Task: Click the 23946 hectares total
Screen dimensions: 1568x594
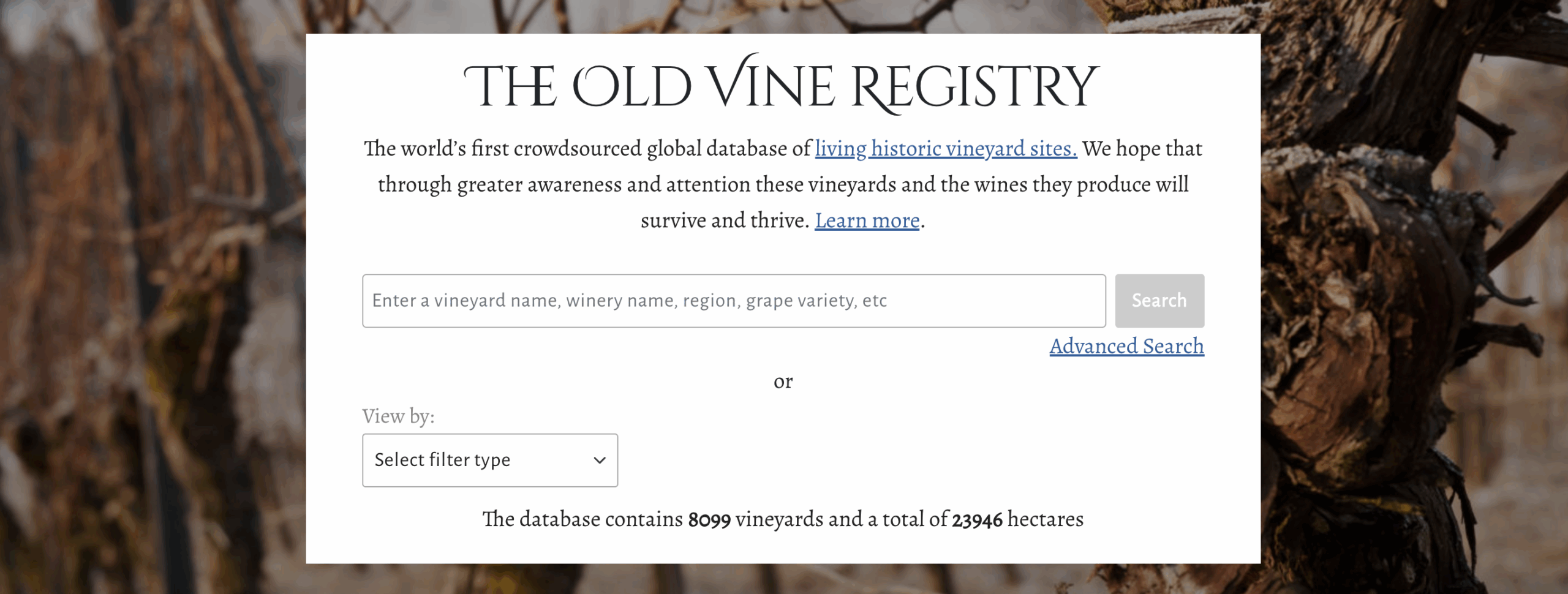Action: (977, 520)
